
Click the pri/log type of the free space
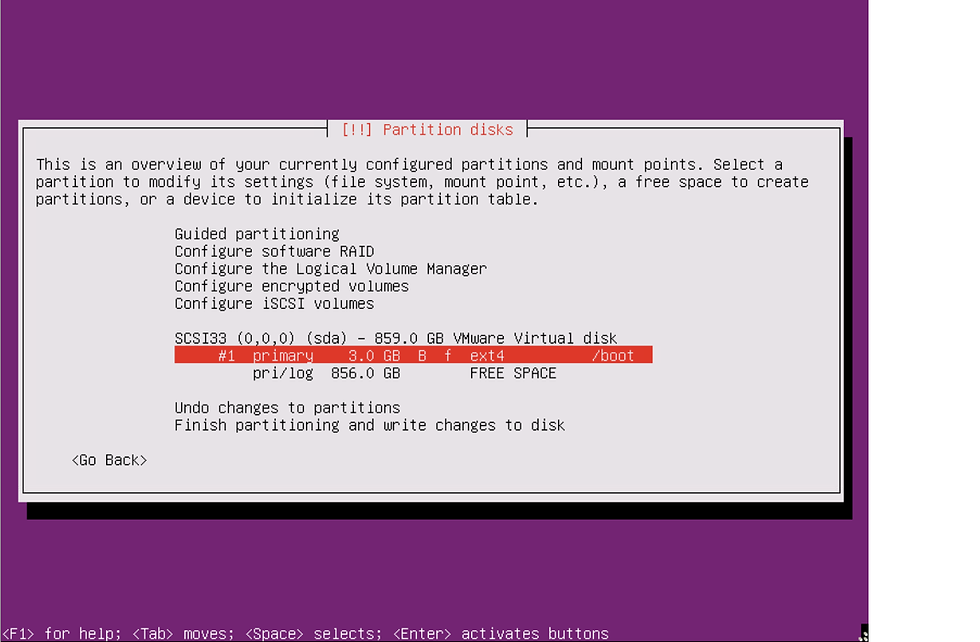[x=283, y=373]
